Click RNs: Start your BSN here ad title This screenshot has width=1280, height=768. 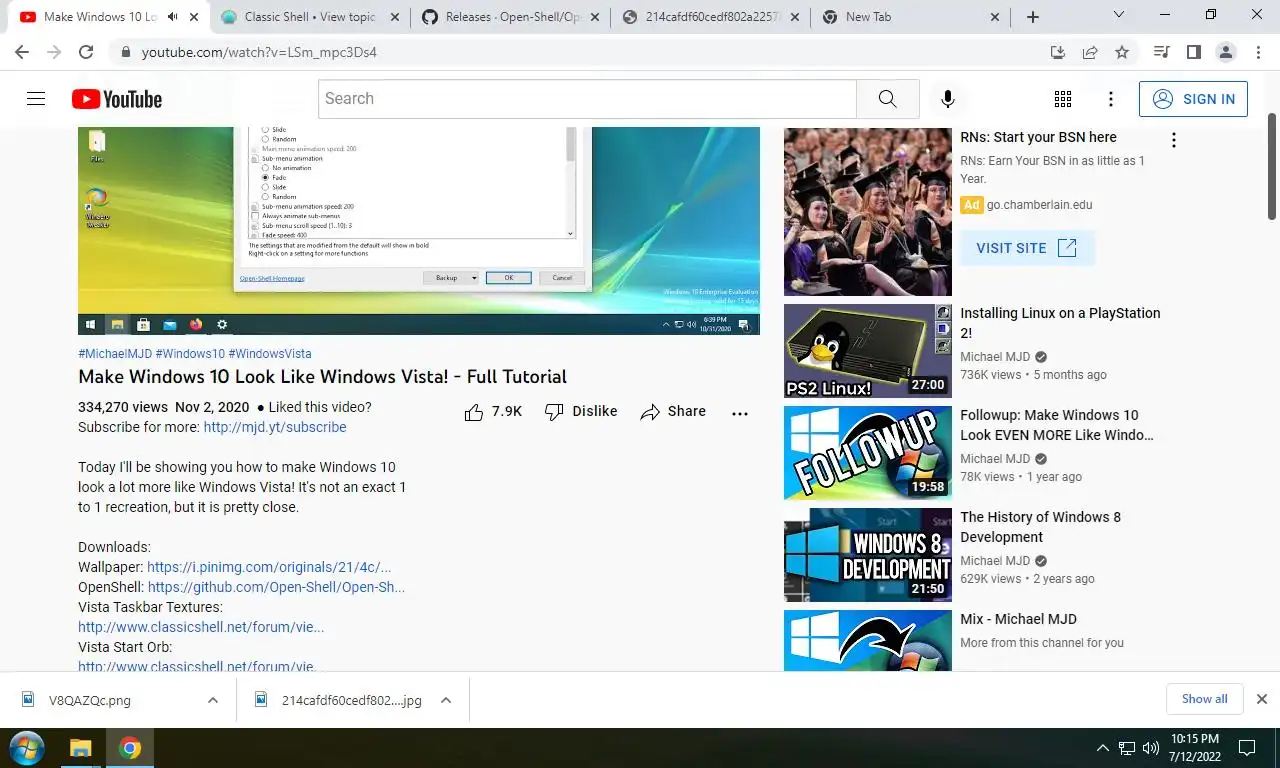(1038, 137)
